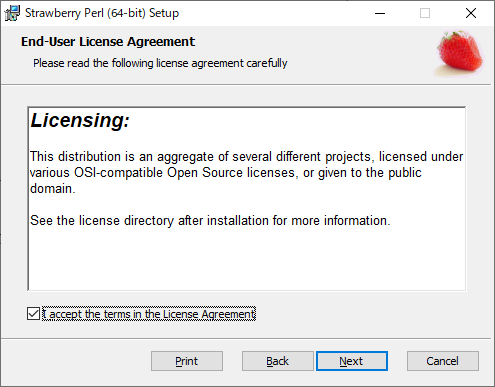Click the "This distribution is an aggregate" paragraph line
495x387 pixels.
(x=247, y=157)
